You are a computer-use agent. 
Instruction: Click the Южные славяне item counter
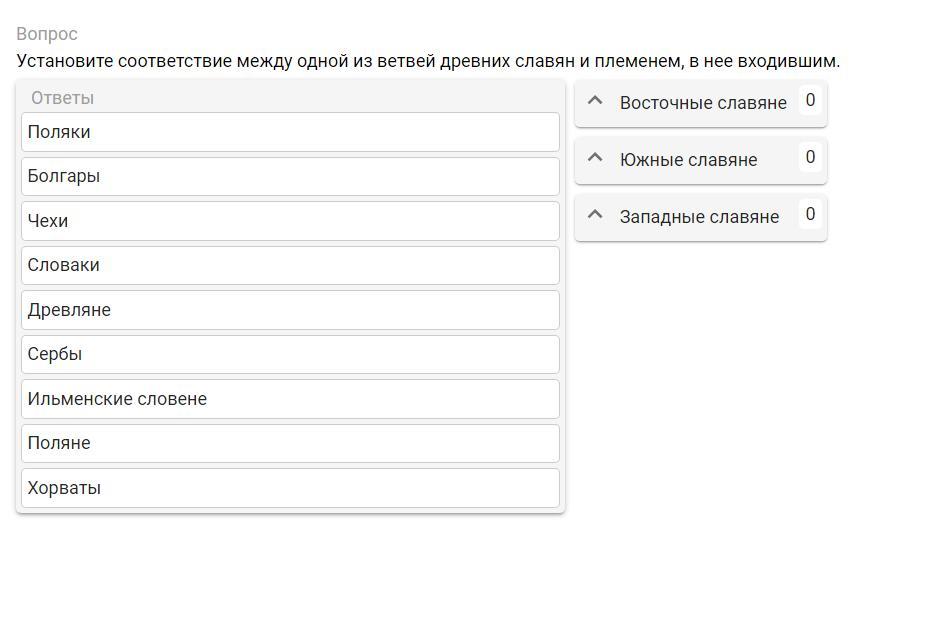pyautogui.click(x=810, y=157)
